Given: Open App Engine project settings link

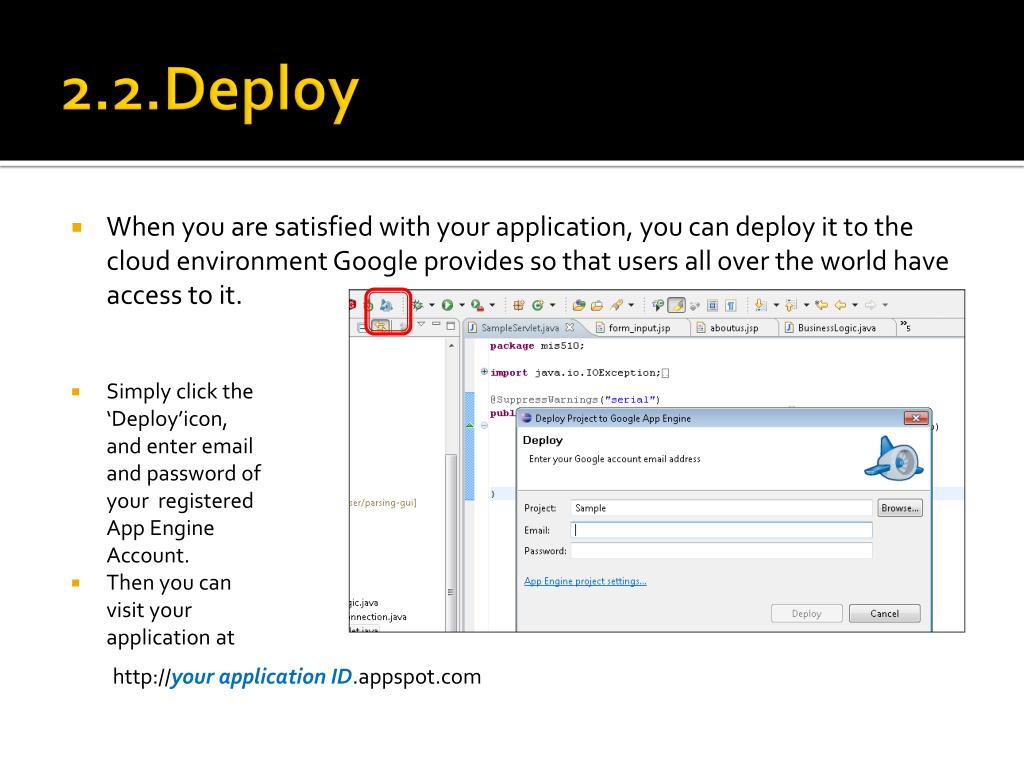Looking at the screenshot, I should tap(585, 581).
